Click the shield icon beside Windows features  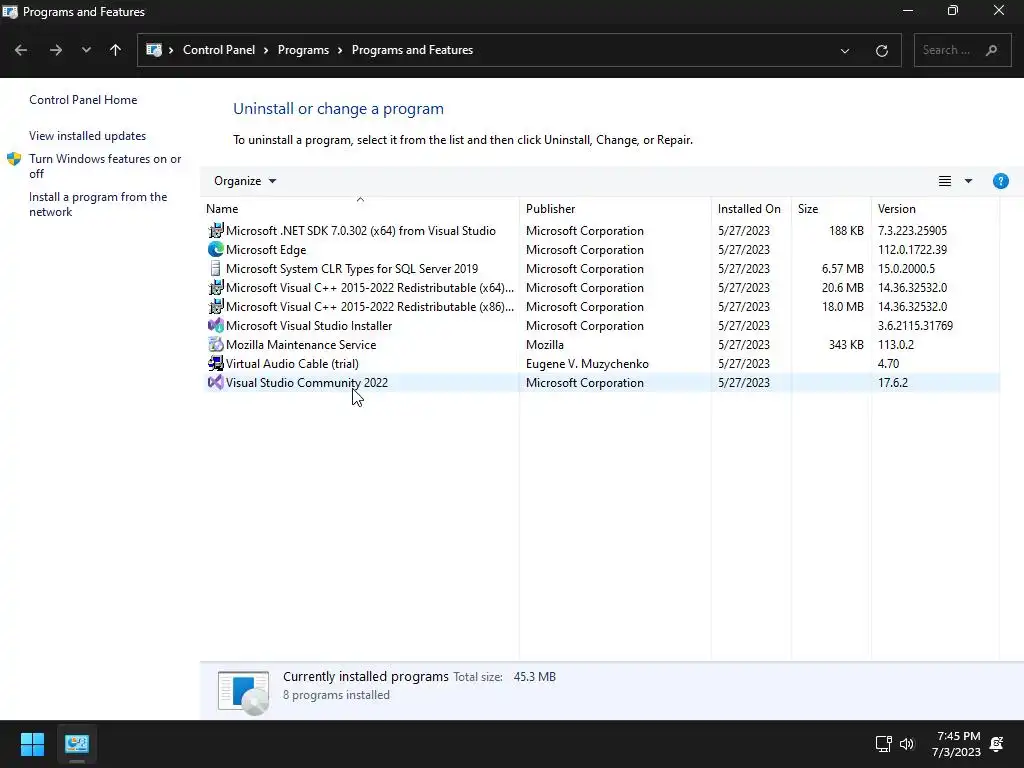(x=14, y=159)
